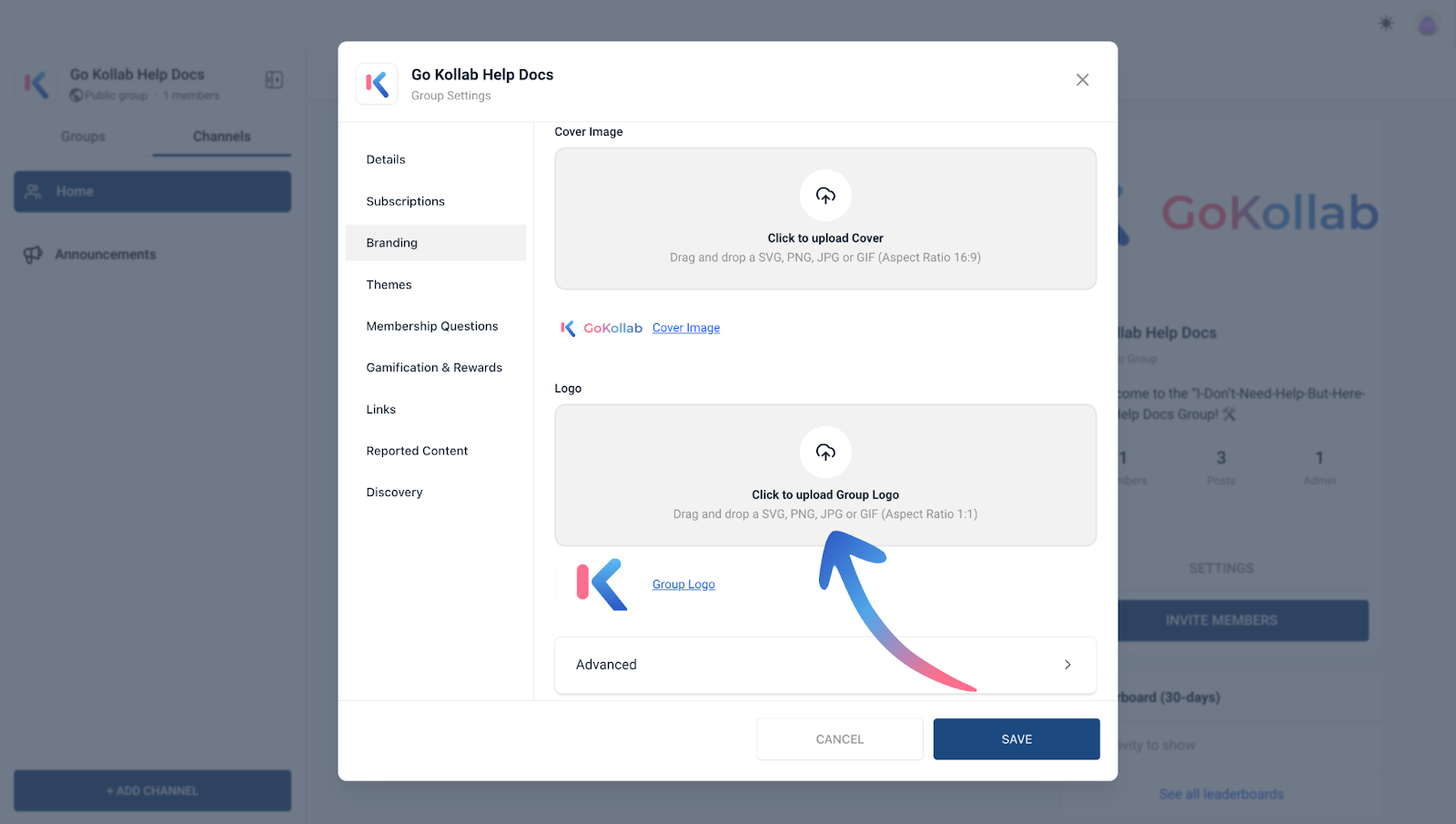The height and width of the screenshot is (824, 1456).
Task: Click the Advanced section label
Action: coord(606,665)
